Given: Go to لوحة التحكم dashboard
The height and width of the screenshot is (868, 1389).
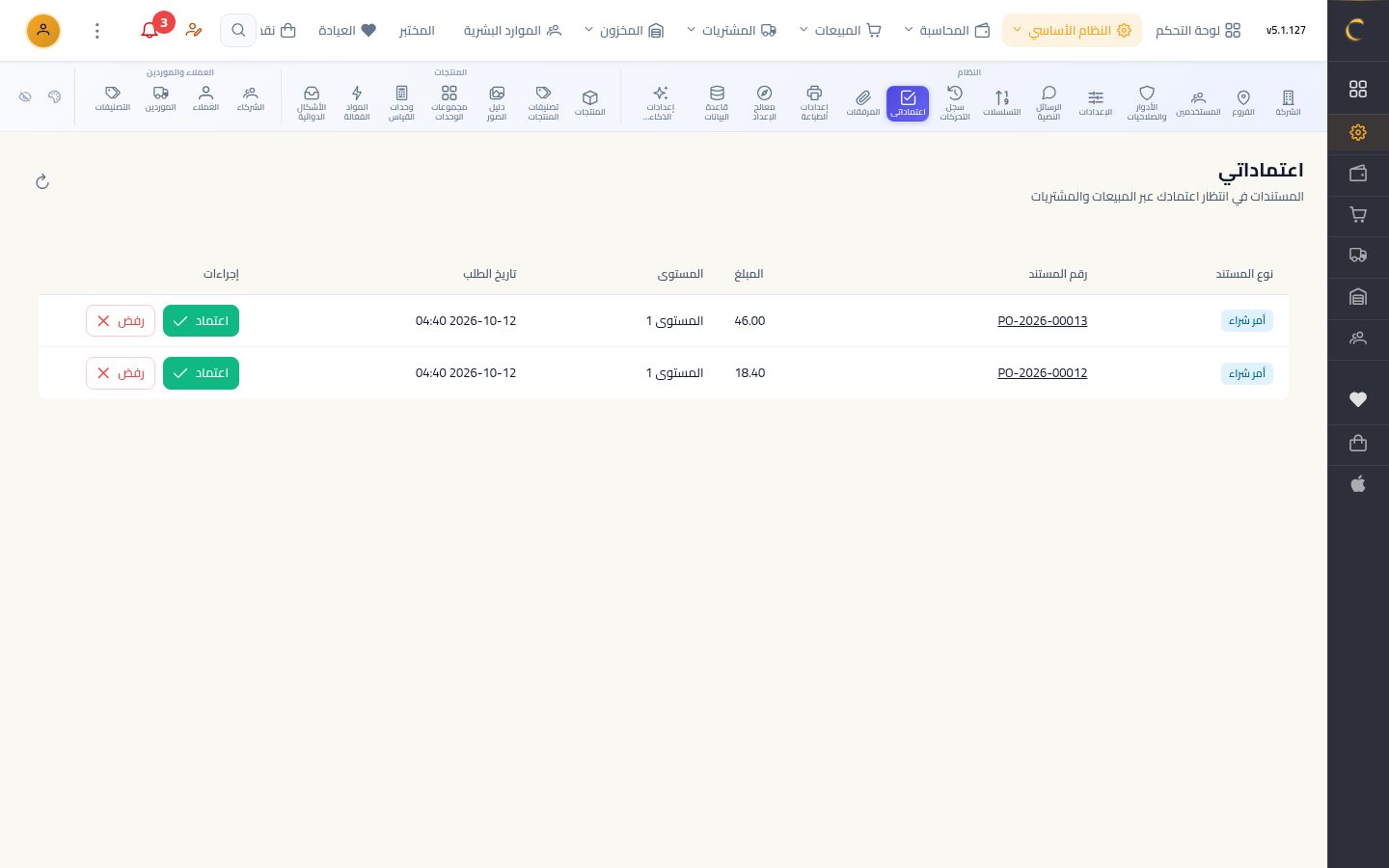Looking at the screenshot, I should pyautogui.click(x=1198, y=30).
